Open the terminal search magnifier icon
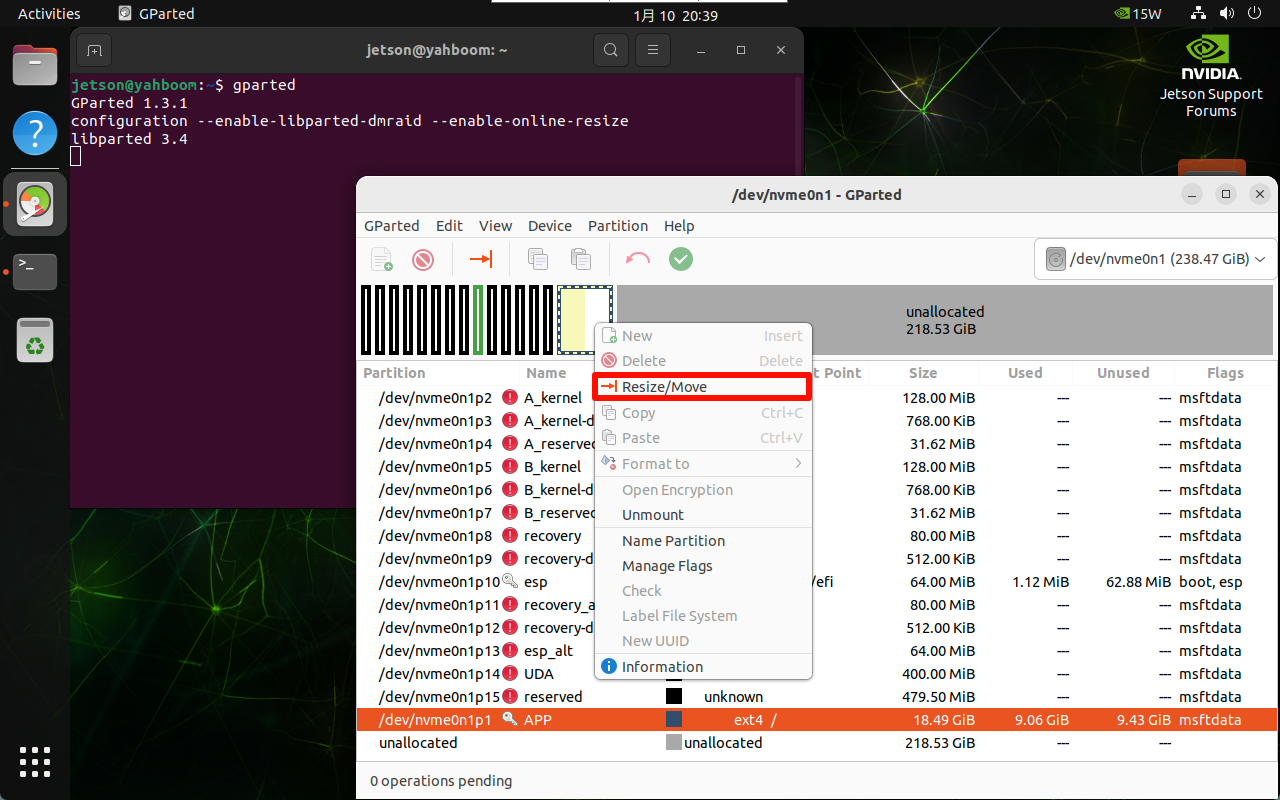The height and width of the screenshot is (800, 1280). point(610,50)
